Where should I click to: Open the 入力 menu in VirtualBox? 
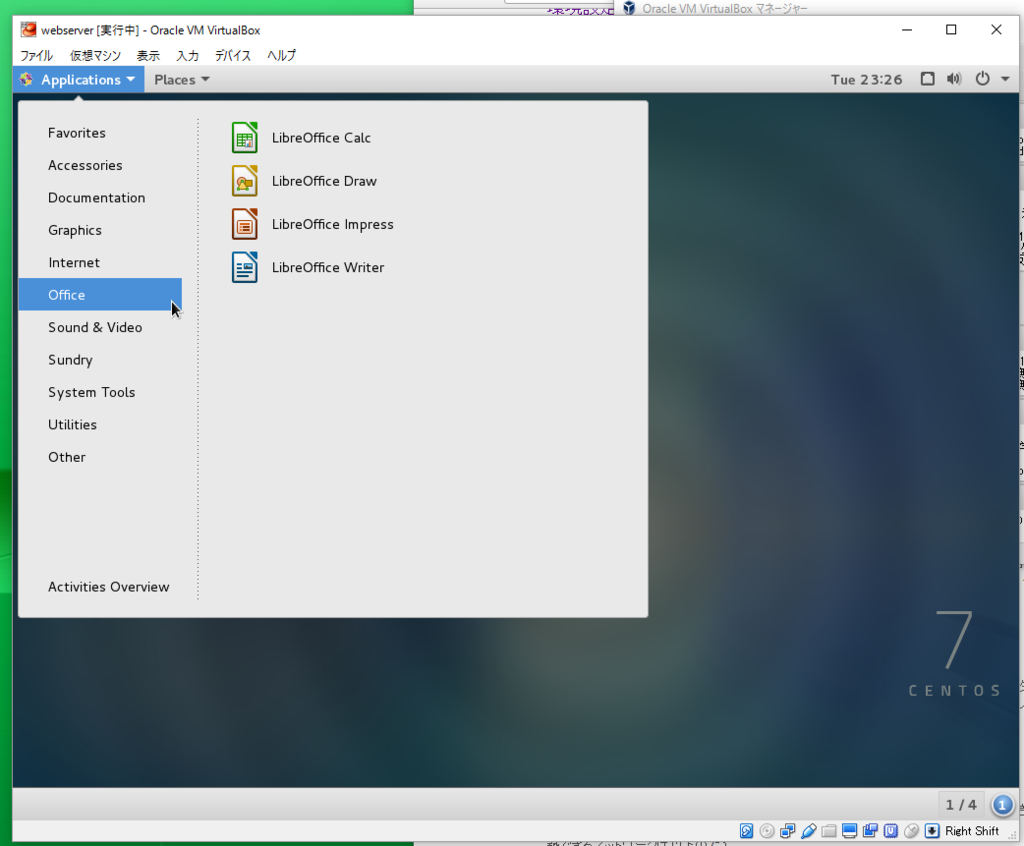tap(187, 56)
